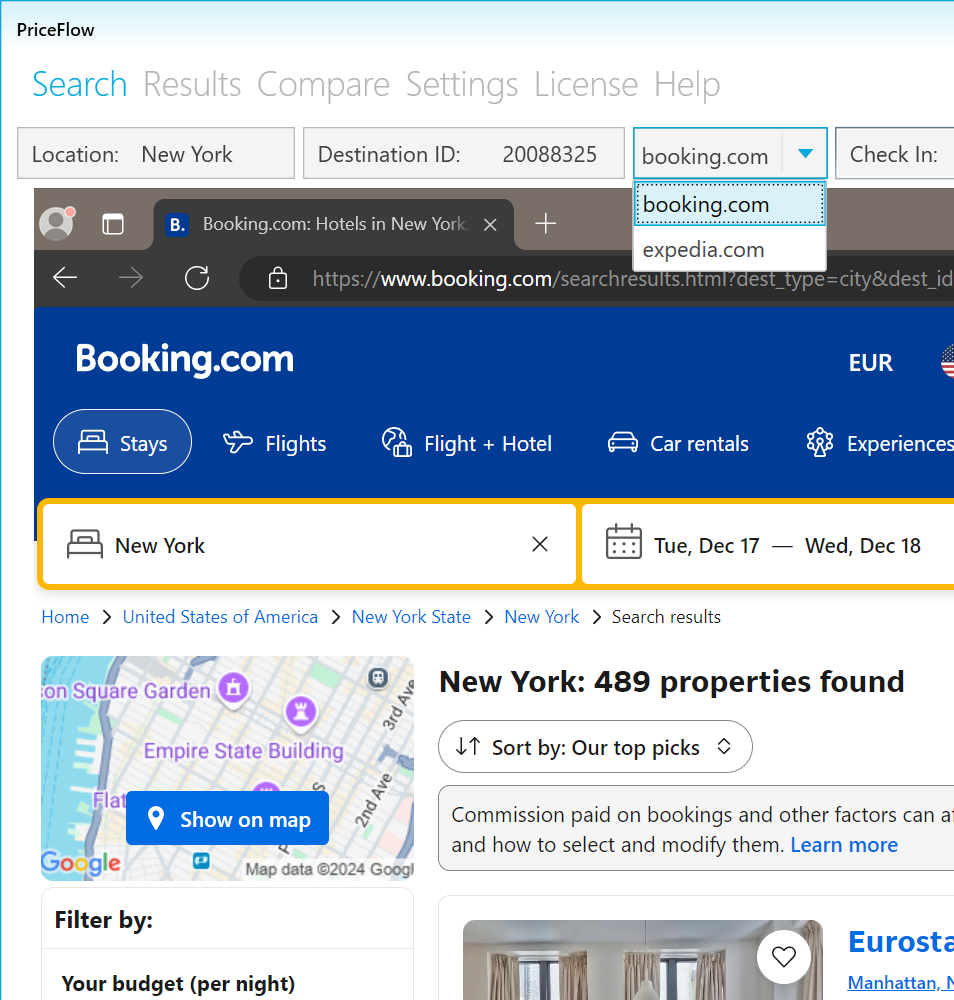
Task: Save the hotel with the heart icon
Action: [784, 957]
